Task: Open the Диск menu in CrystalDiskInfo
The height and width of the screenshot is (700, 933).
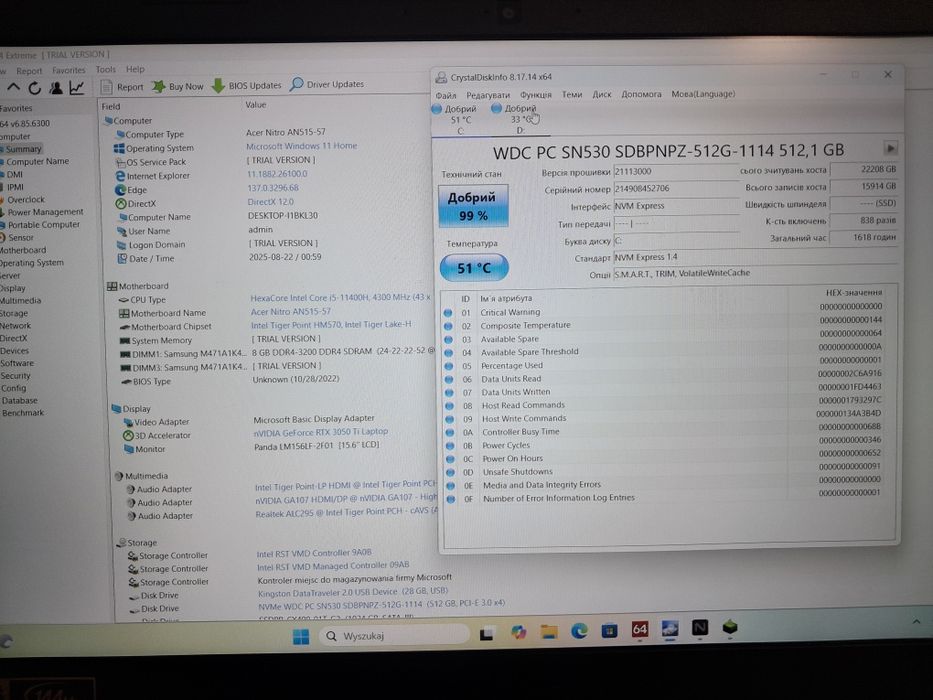Action: 602,94
